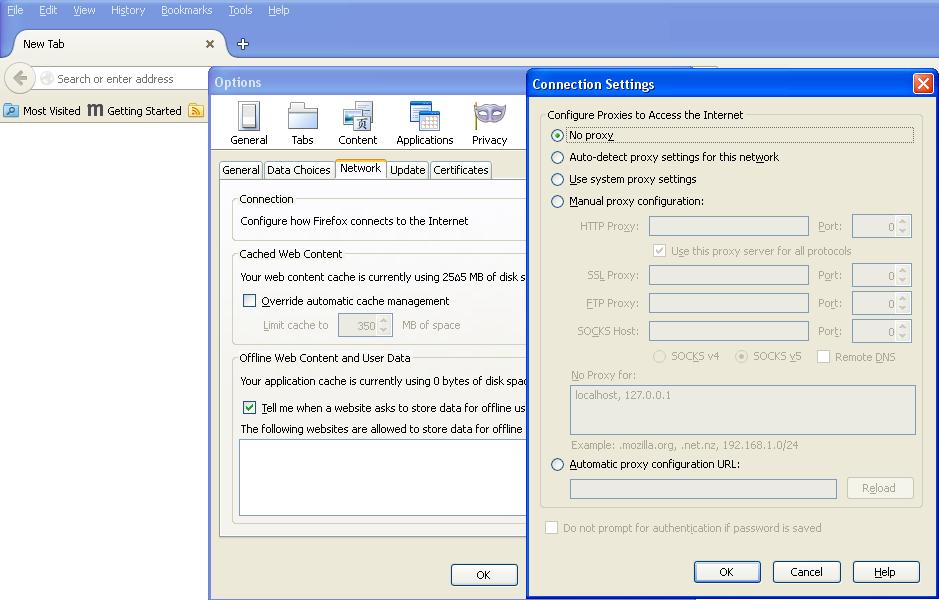Click the SOCKS Host text field
The image size is (939, 600).
[729, 331]
